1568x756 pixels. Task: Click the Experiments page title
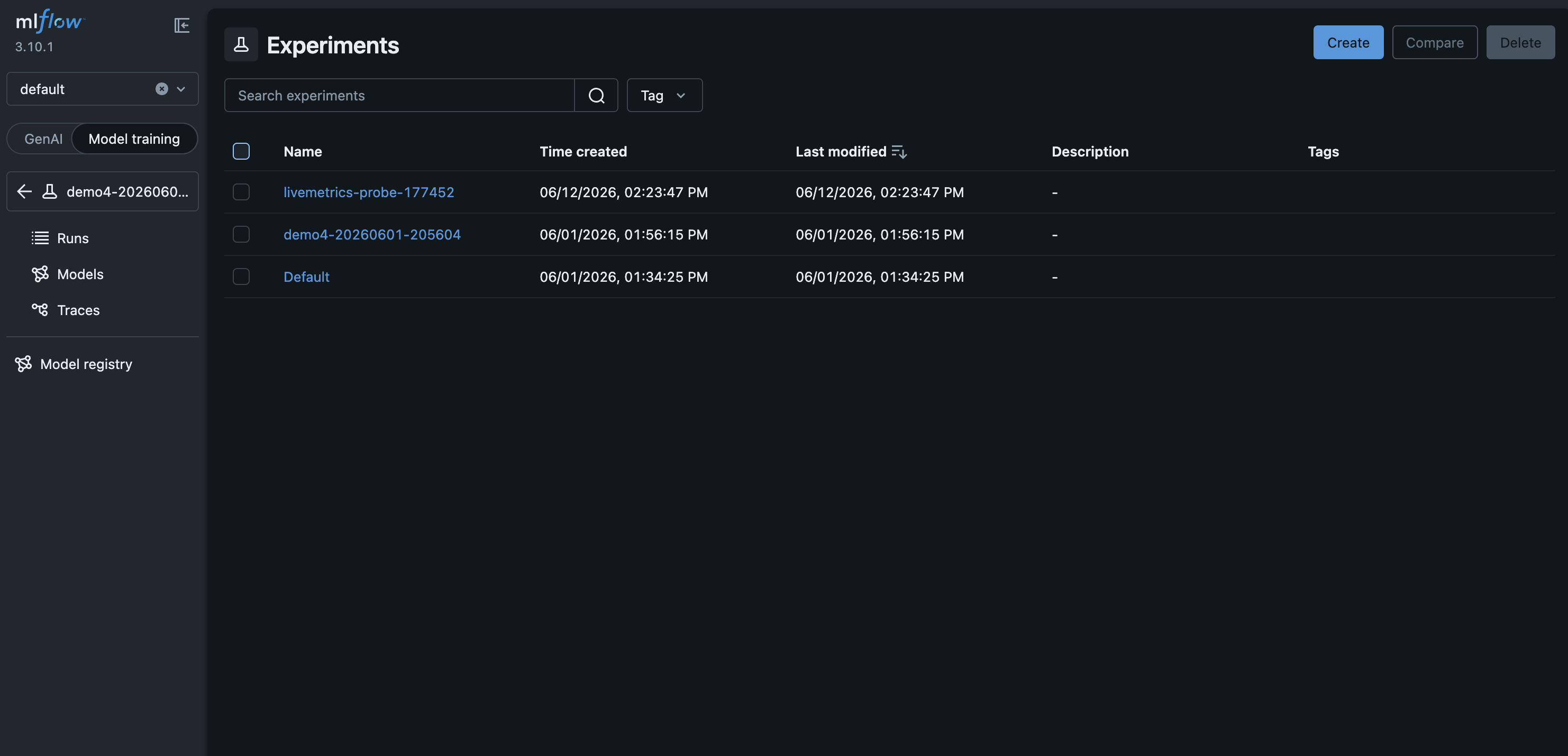click(332, 45)
